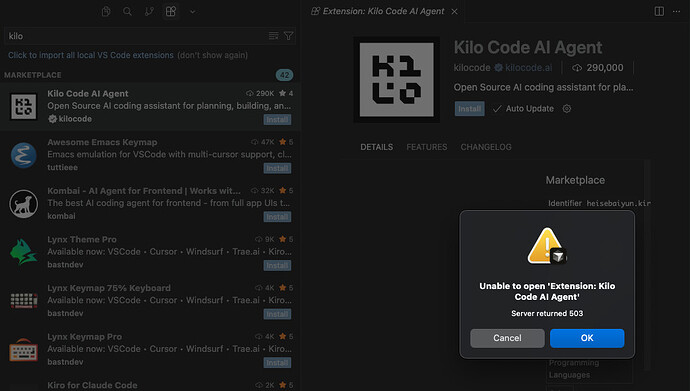Click Cancel in the error dialog
The height and width of the screenshot is (391, 690).
[507, 338]
